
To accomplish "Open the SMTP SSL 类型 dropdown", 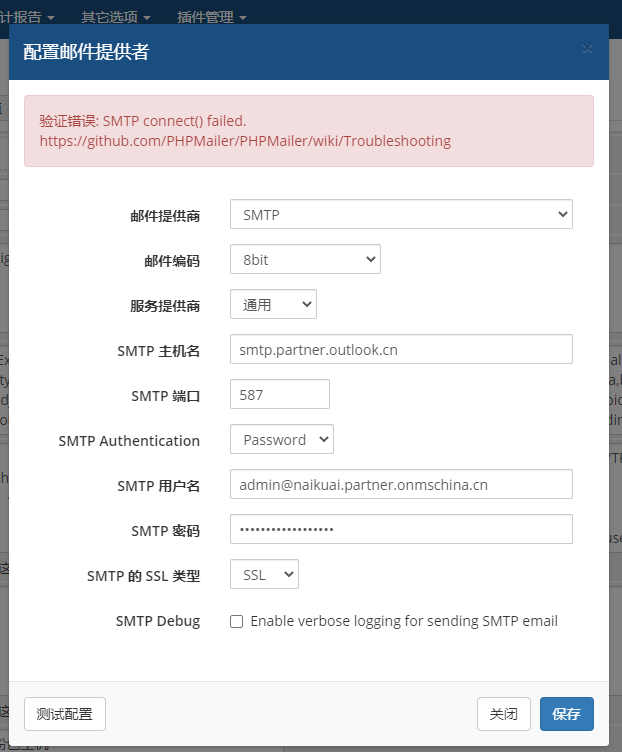I will coord(264,574).
